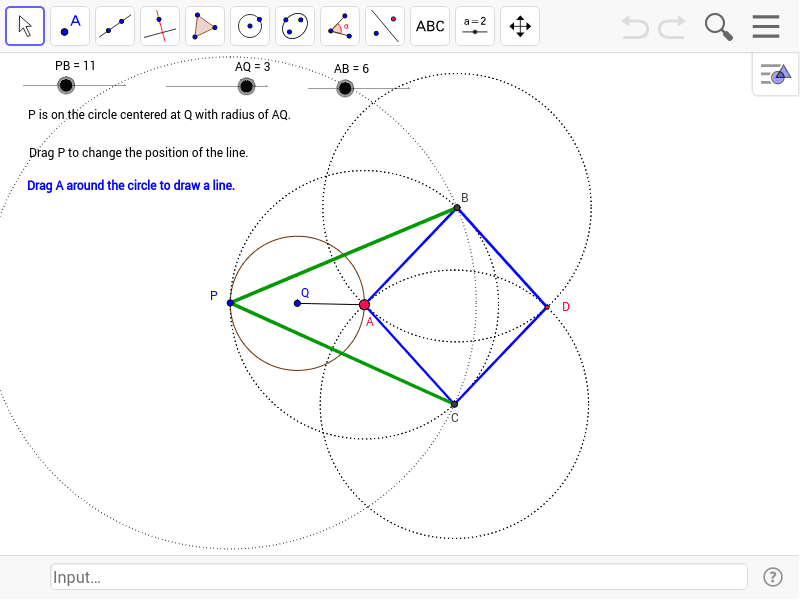Choose the a=2 Slider tool
Screen dimensions: 800x600
[475, 26]
